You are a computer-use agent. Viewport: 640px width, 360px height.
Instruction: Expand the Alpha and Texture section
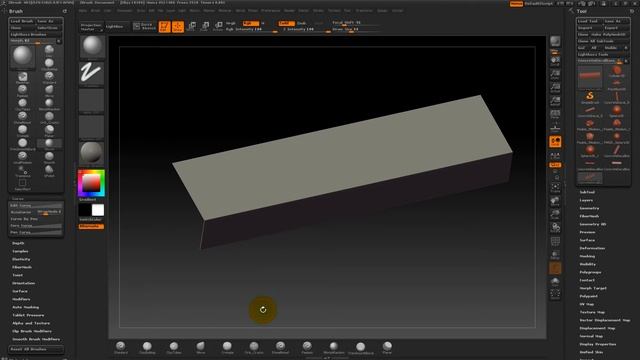coord(31,323)
